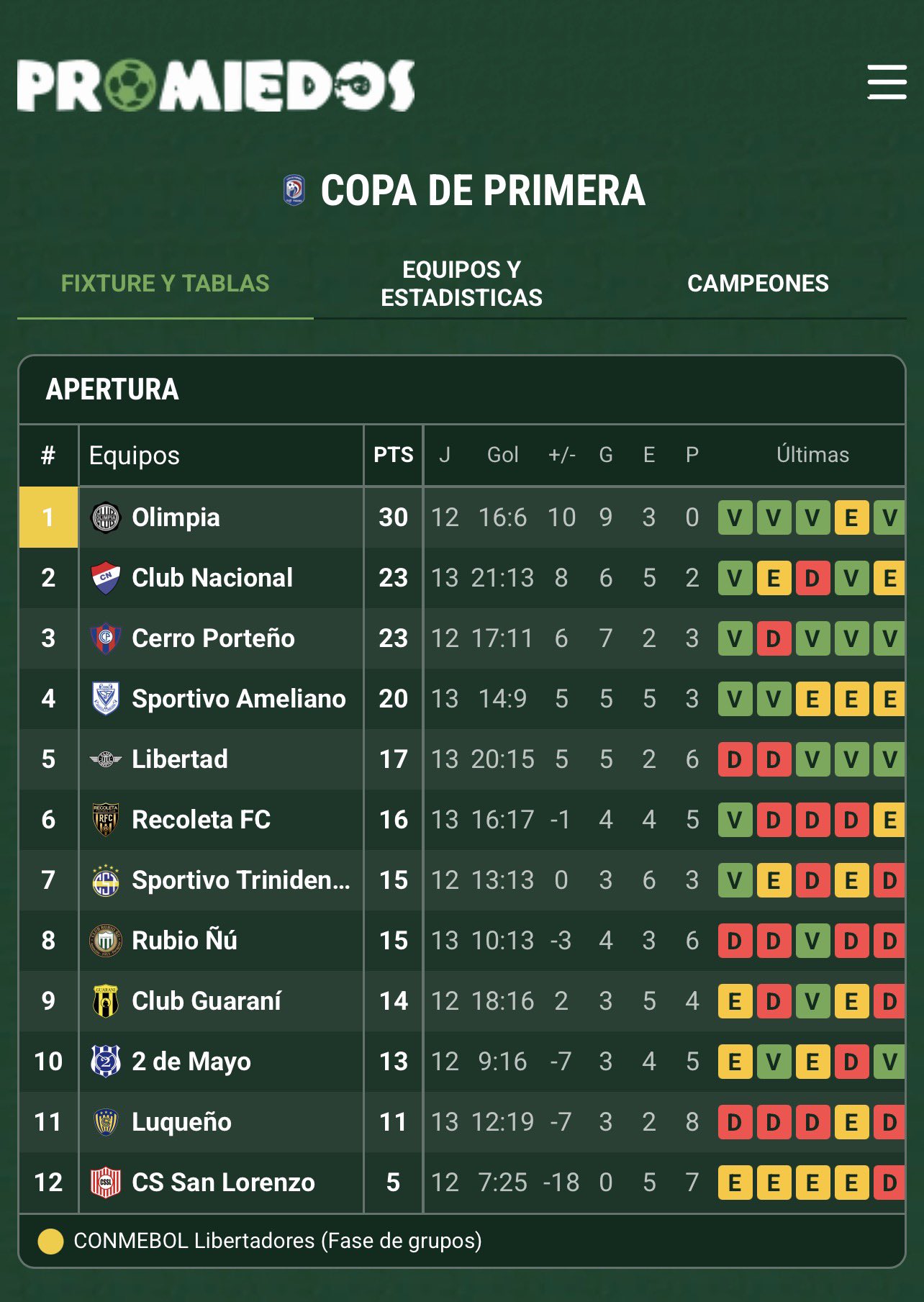Open the CS San Lorenzo team link
Viewport: 924px width, 1302px height.
tap(223, 1183)
